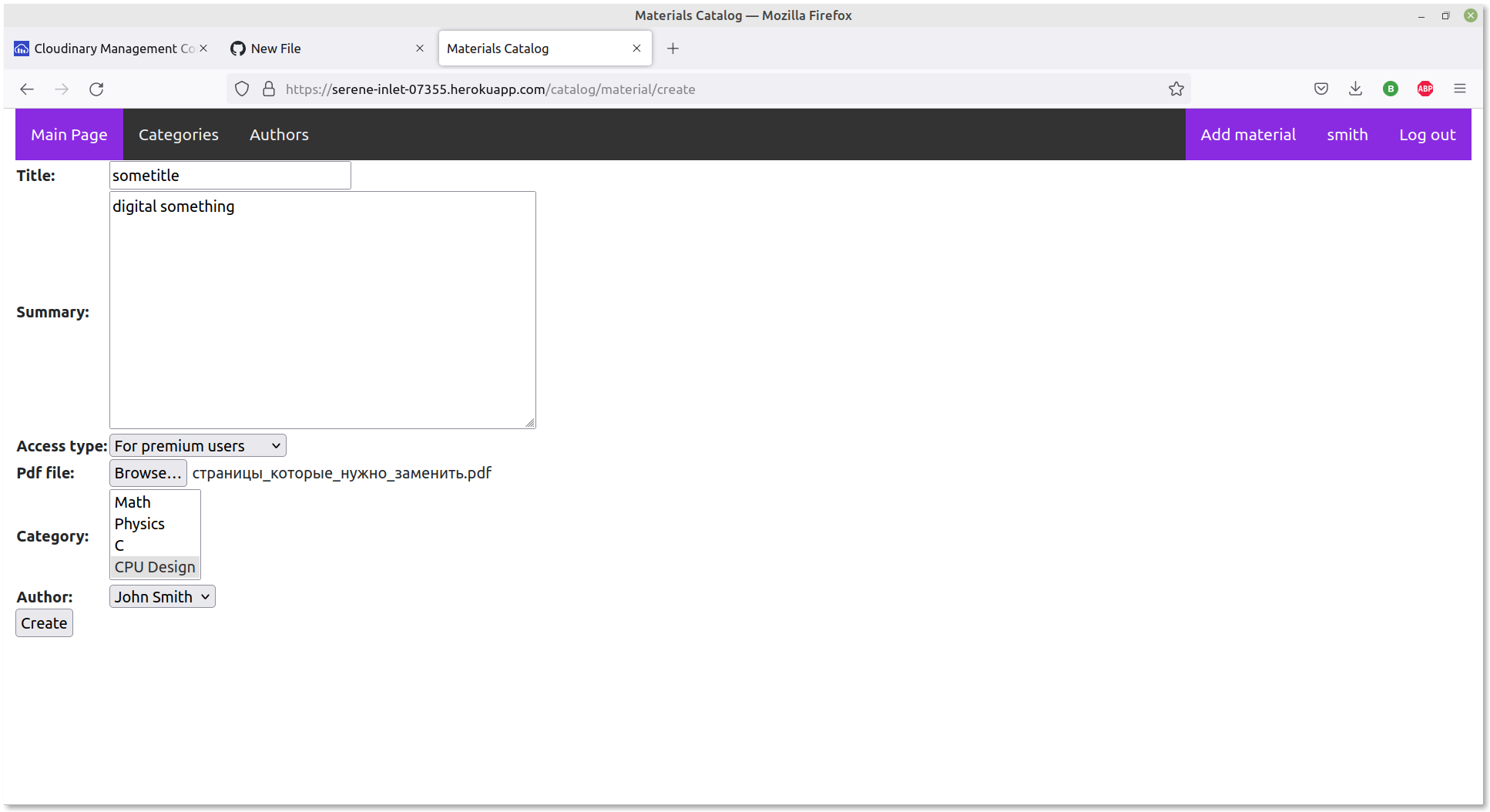Show the downloads panel
This screenshot has height=812, width=1490.
pos(1356,89)
